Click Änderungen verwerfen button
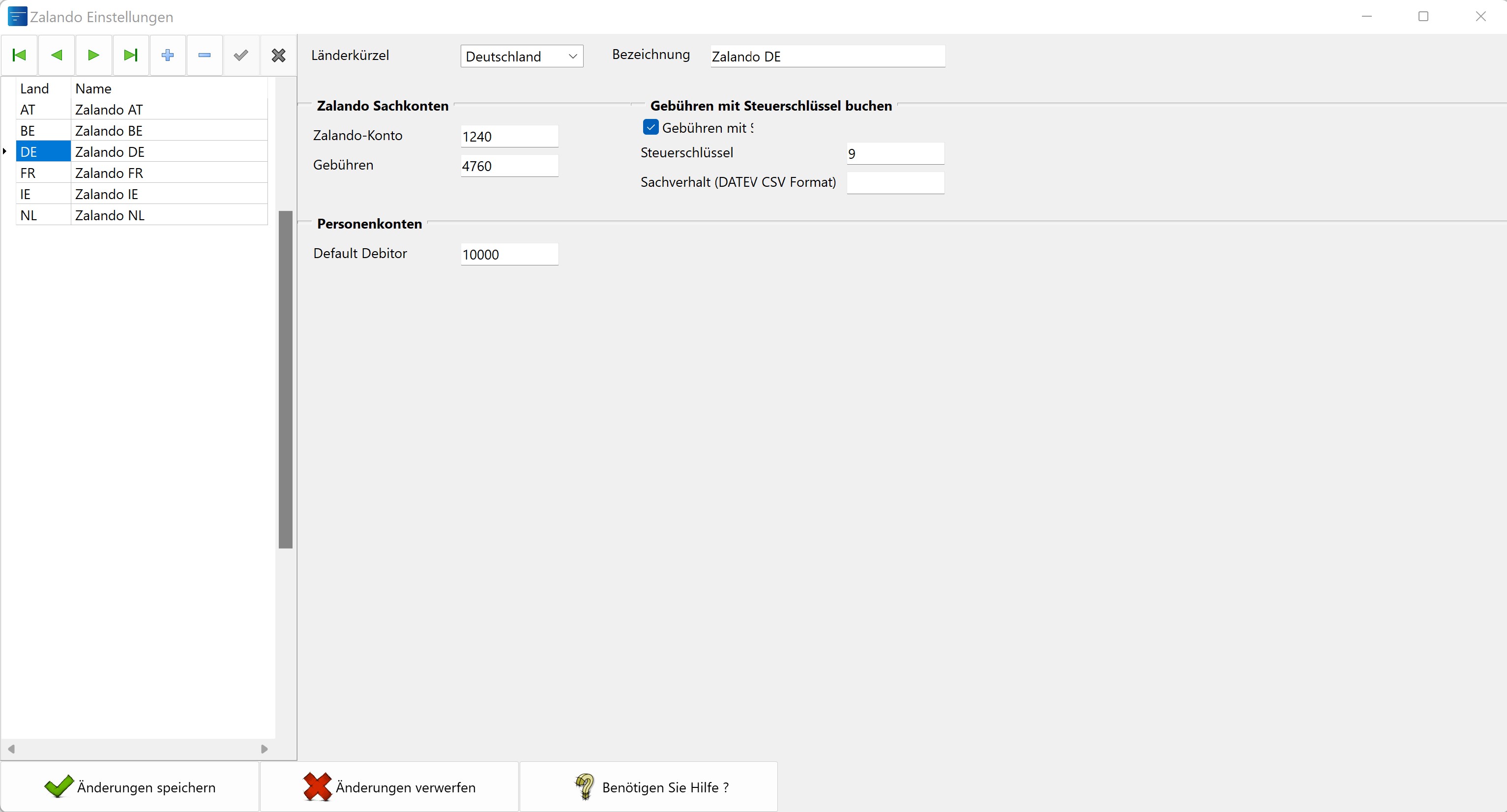The image size is (1507, 812). click(x=389, y=787)
